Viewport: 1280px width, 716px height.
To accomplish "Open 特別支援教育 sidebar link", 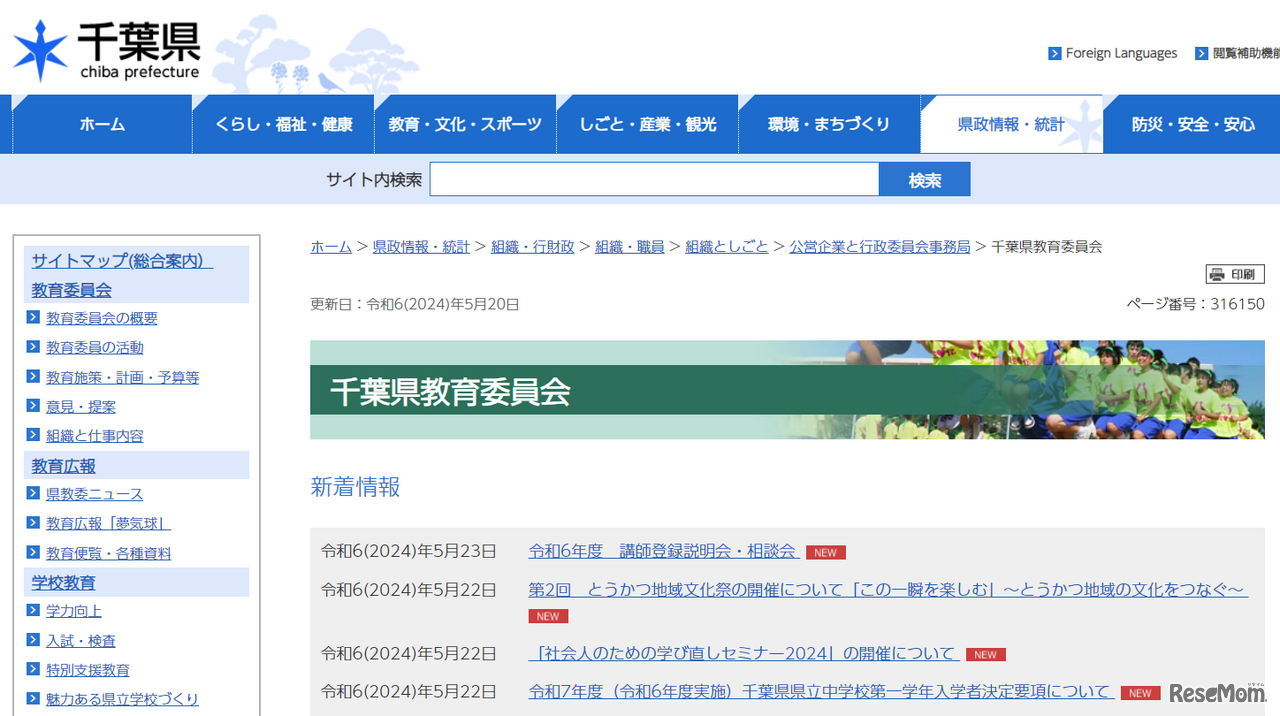I will (x=88, y=670).
